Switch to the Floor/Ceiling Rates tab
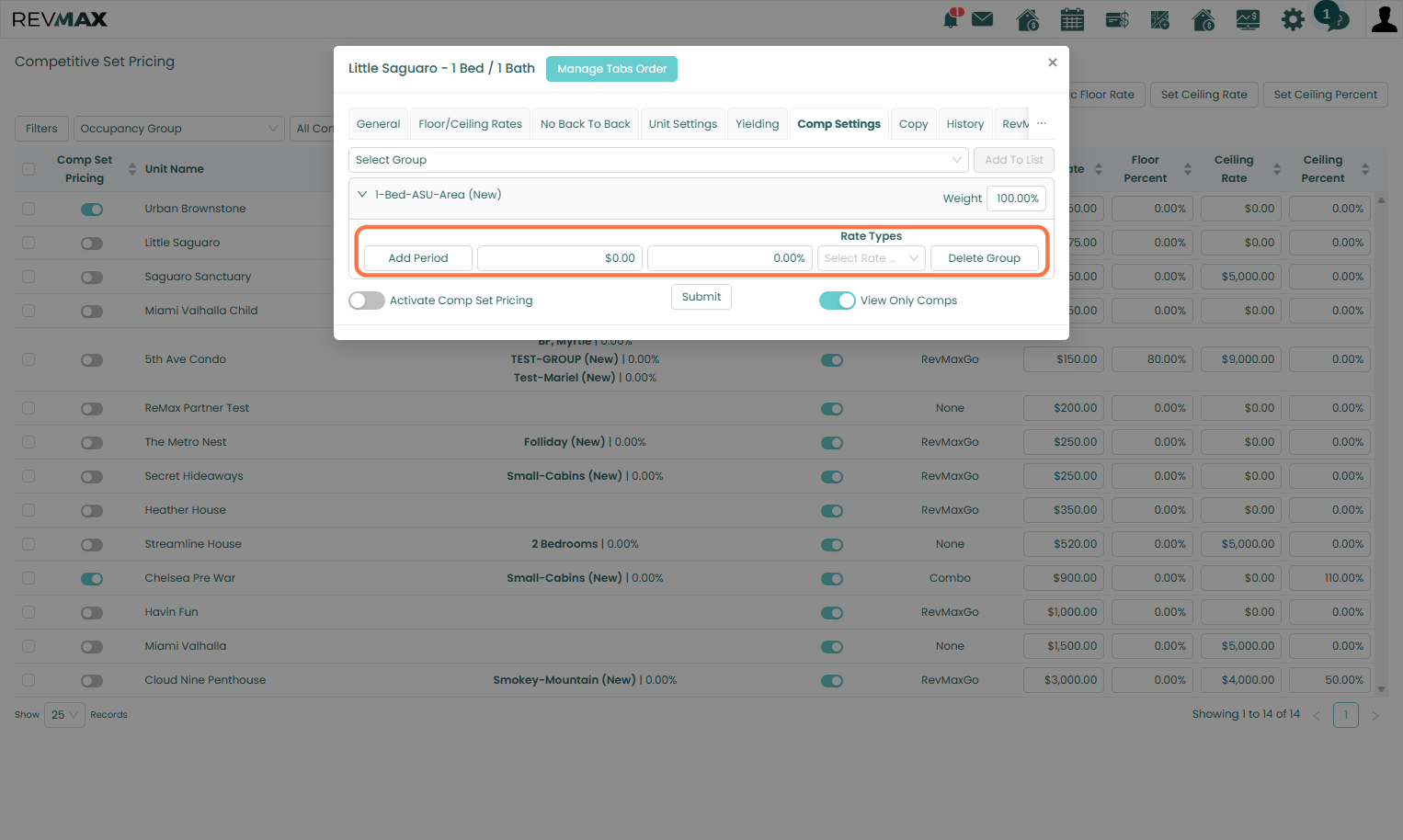 click(470, 124)
